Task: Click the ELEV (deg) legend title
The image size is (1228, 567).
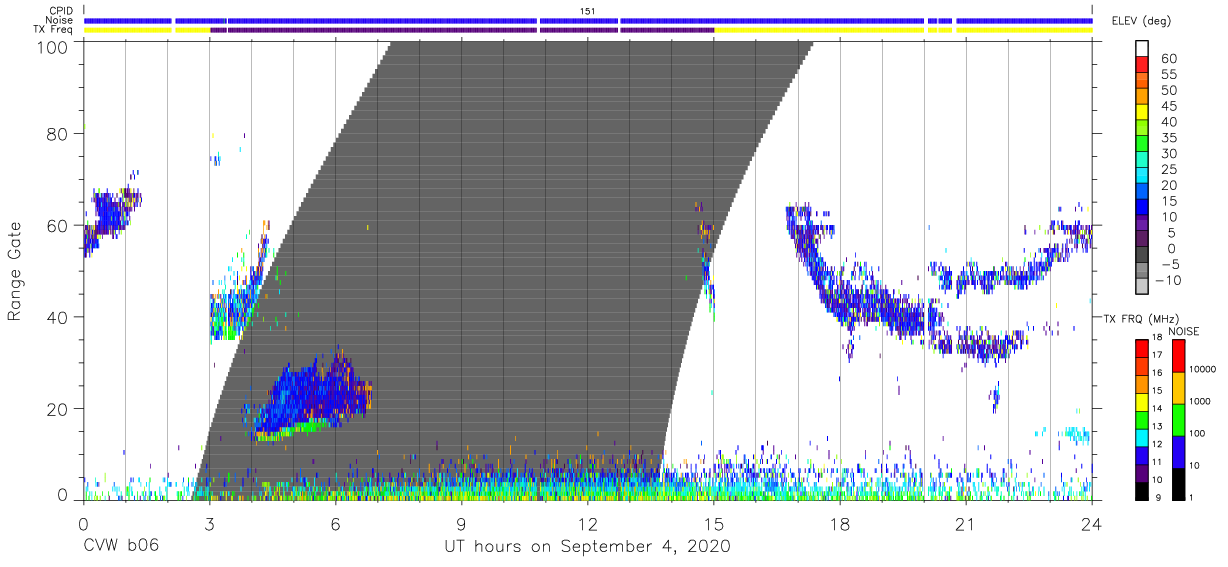Action: [1141, 21]
